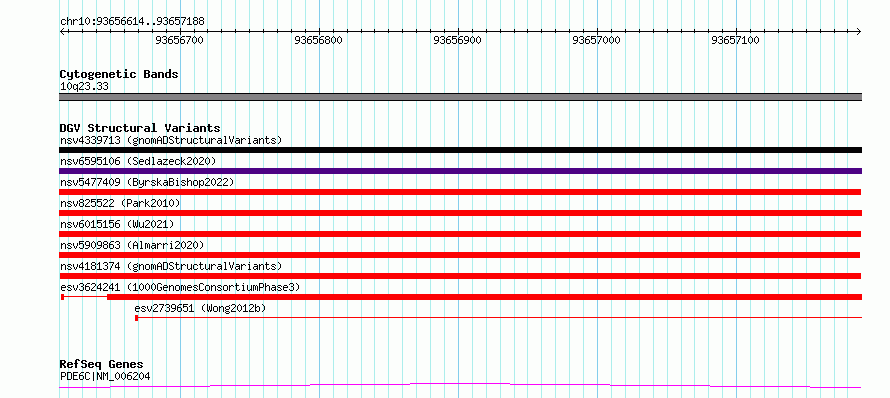Select the thick red esv3624241 variant bar
This screenshot has height=398, width=890.
pos(484,297)
